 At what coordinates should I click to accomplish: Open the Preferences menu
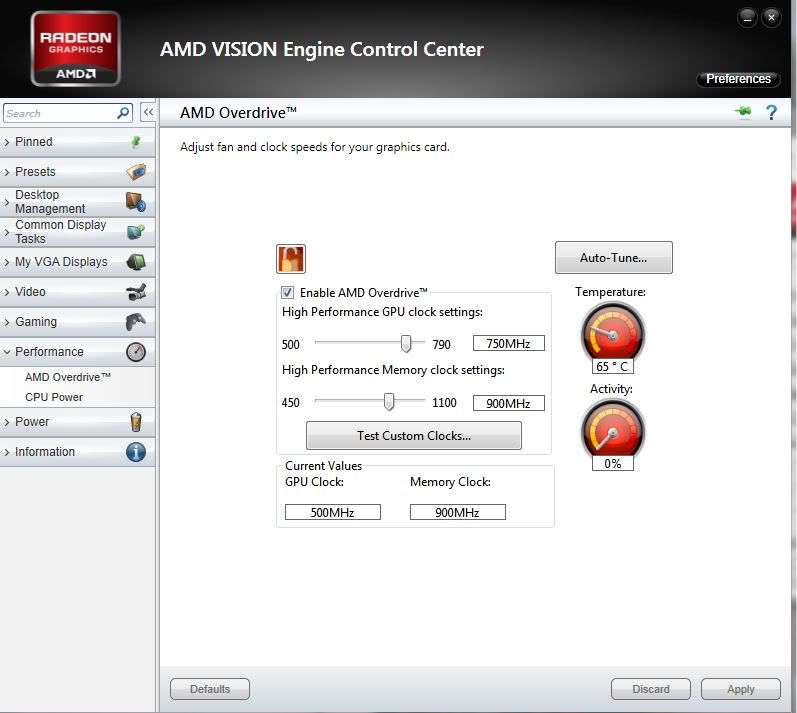[x=738, y=79]
